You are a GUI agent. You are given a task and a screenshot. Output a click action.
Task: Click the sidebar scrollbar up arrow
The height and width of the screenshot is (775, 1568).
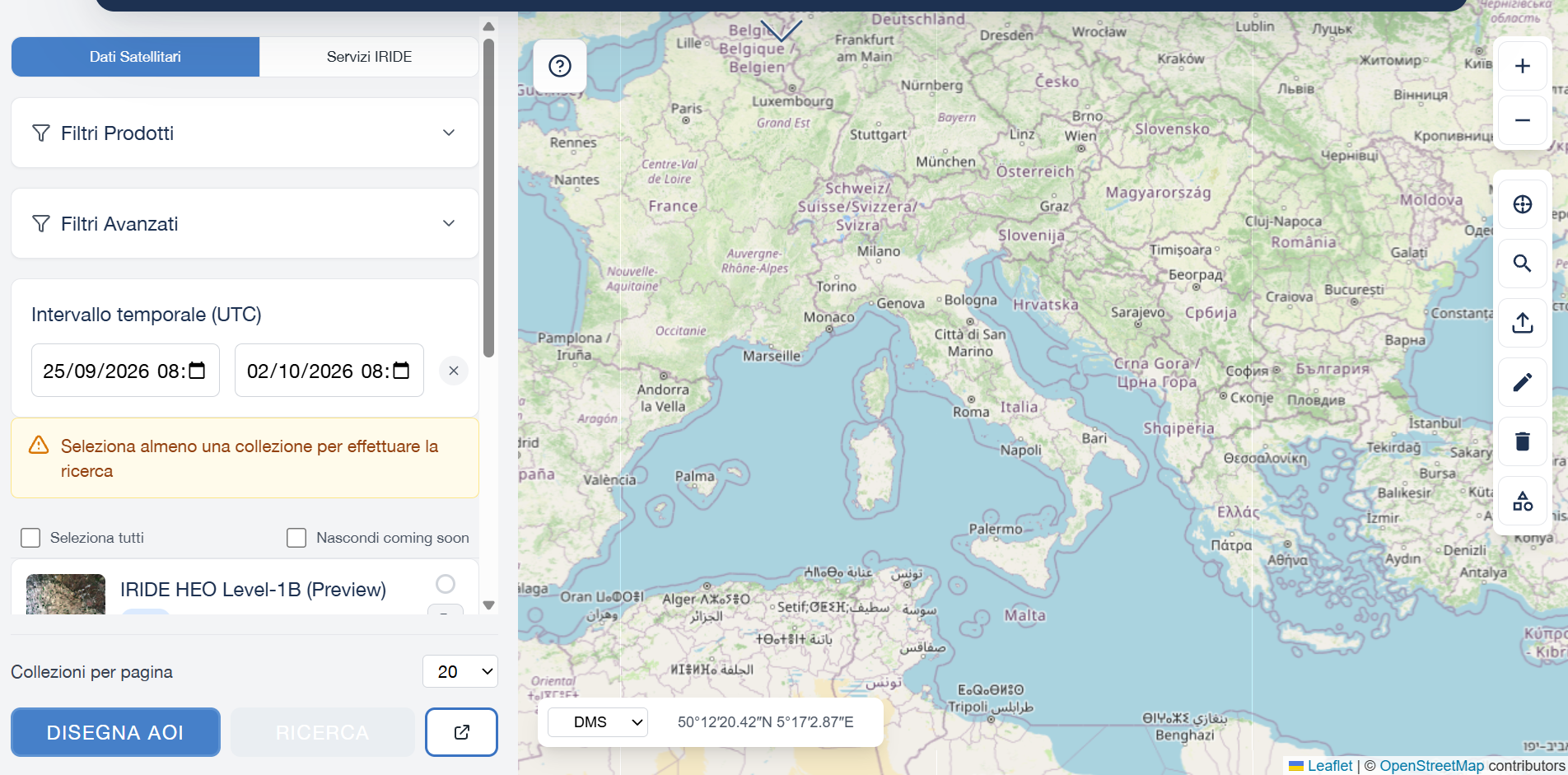[x=488, y=26]
